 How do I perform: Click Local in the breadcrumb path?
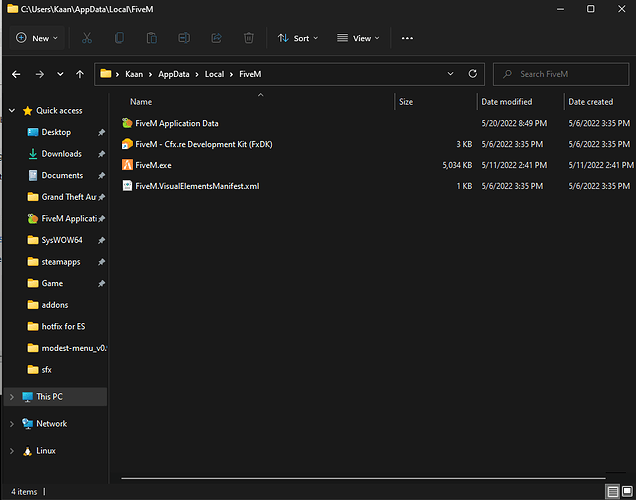pyautogui.click(x=214, y=74)
